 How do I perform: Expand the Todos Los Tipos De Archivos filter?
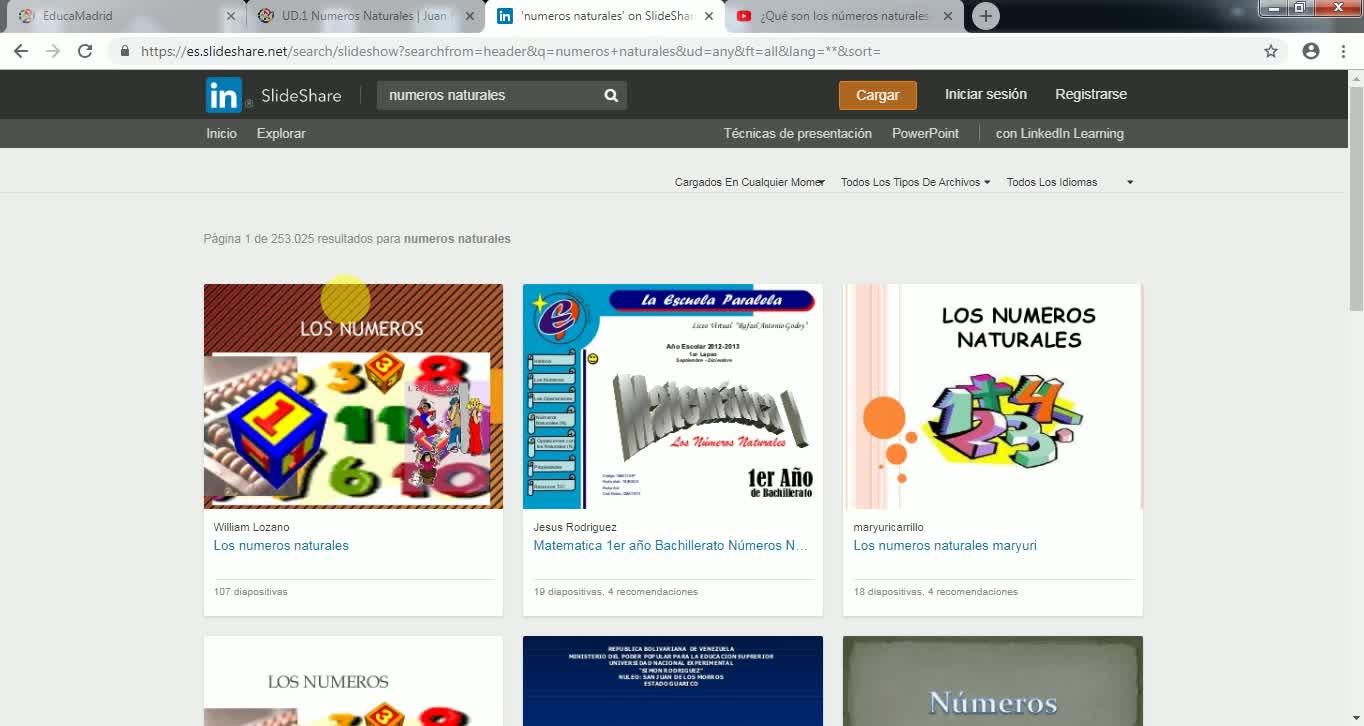915,182
